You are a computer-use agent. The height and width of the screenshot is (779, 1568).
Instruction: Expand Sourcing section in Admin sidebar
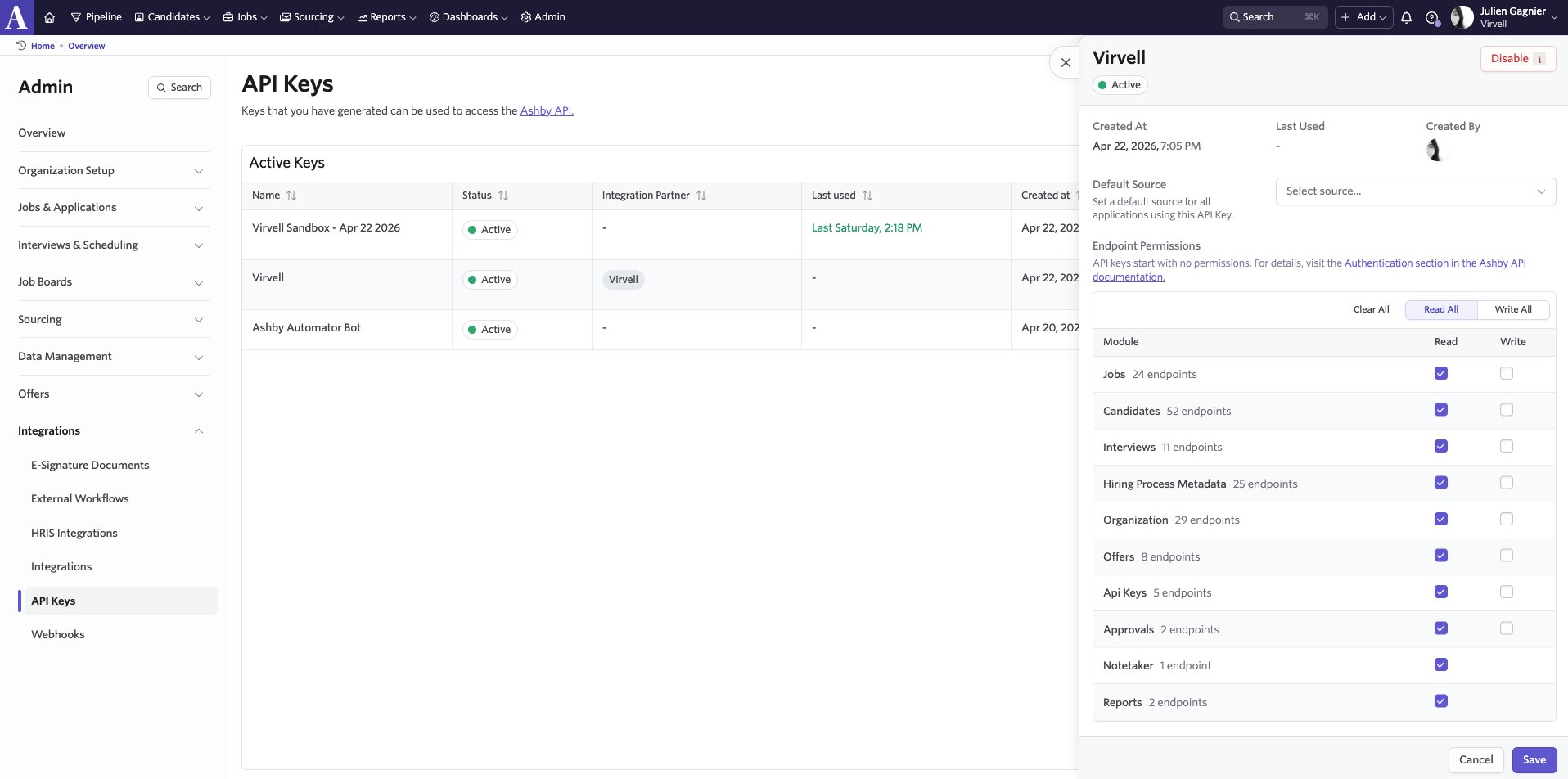tap(114, 319)
